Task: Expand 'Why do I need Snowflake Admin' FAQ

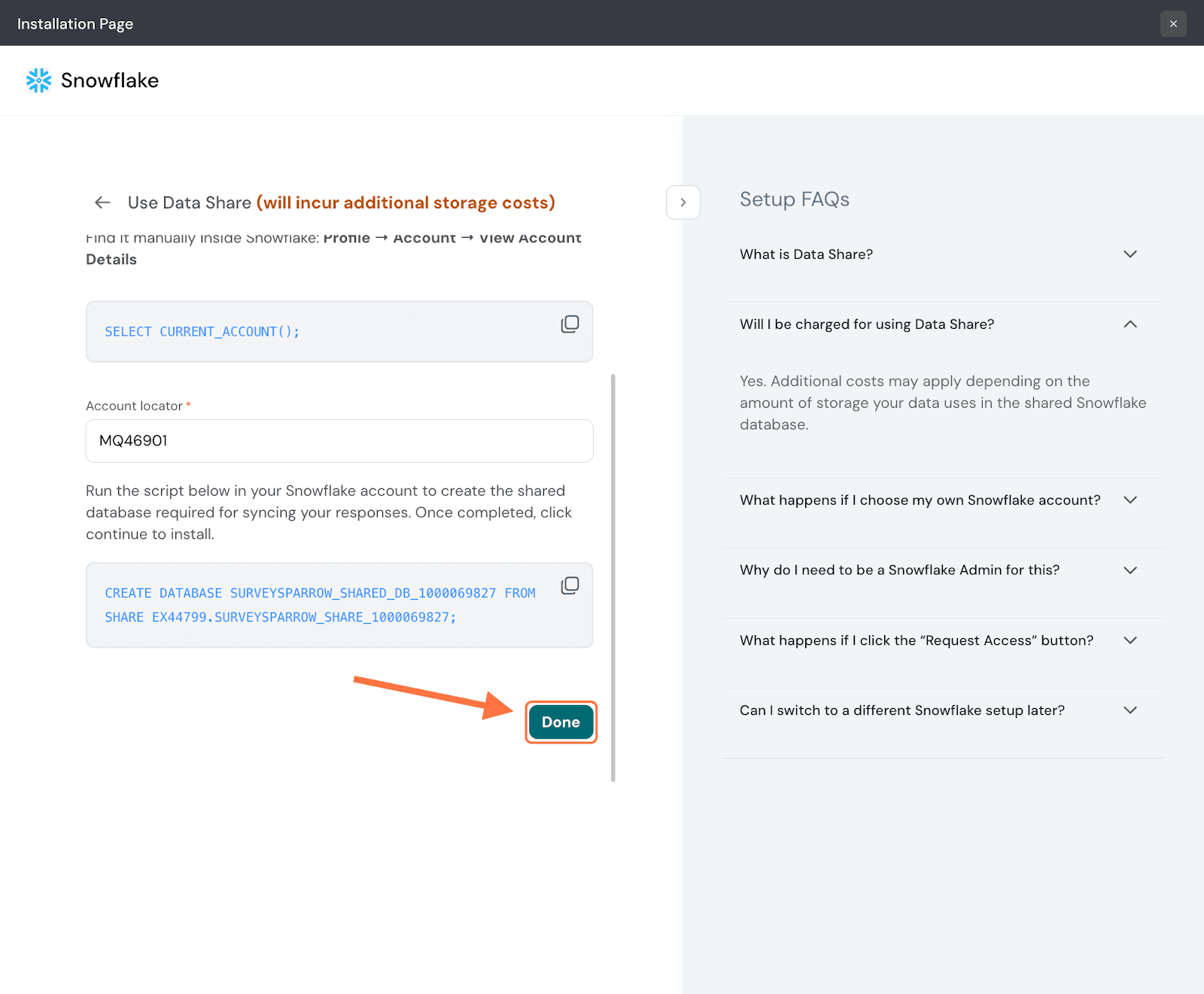Action: point(1130,570)
